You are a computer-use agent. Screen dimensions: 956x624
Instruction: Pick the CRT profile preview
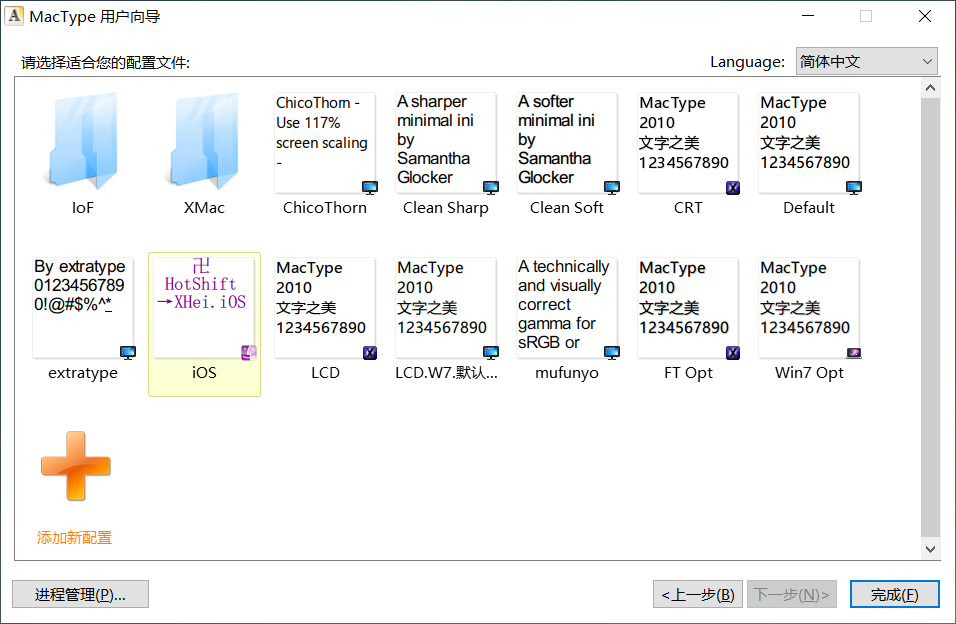[x=688, y=143]
